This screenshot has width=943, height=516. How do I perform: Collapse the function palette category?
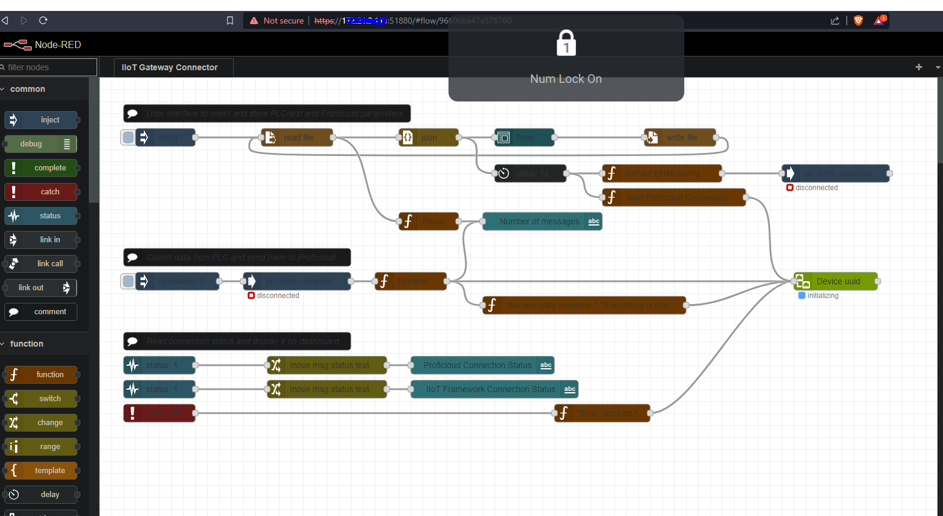click(x=27, y=344)
